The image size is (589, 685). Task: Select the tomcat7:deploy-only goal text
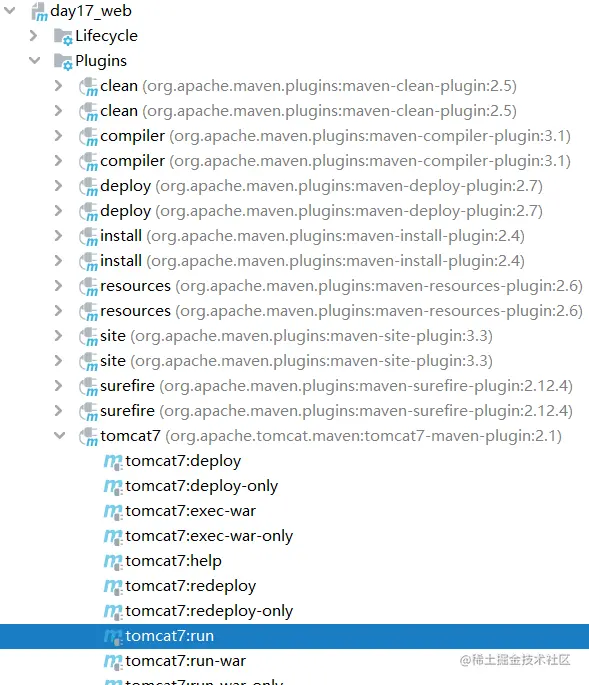click(201, 486)
